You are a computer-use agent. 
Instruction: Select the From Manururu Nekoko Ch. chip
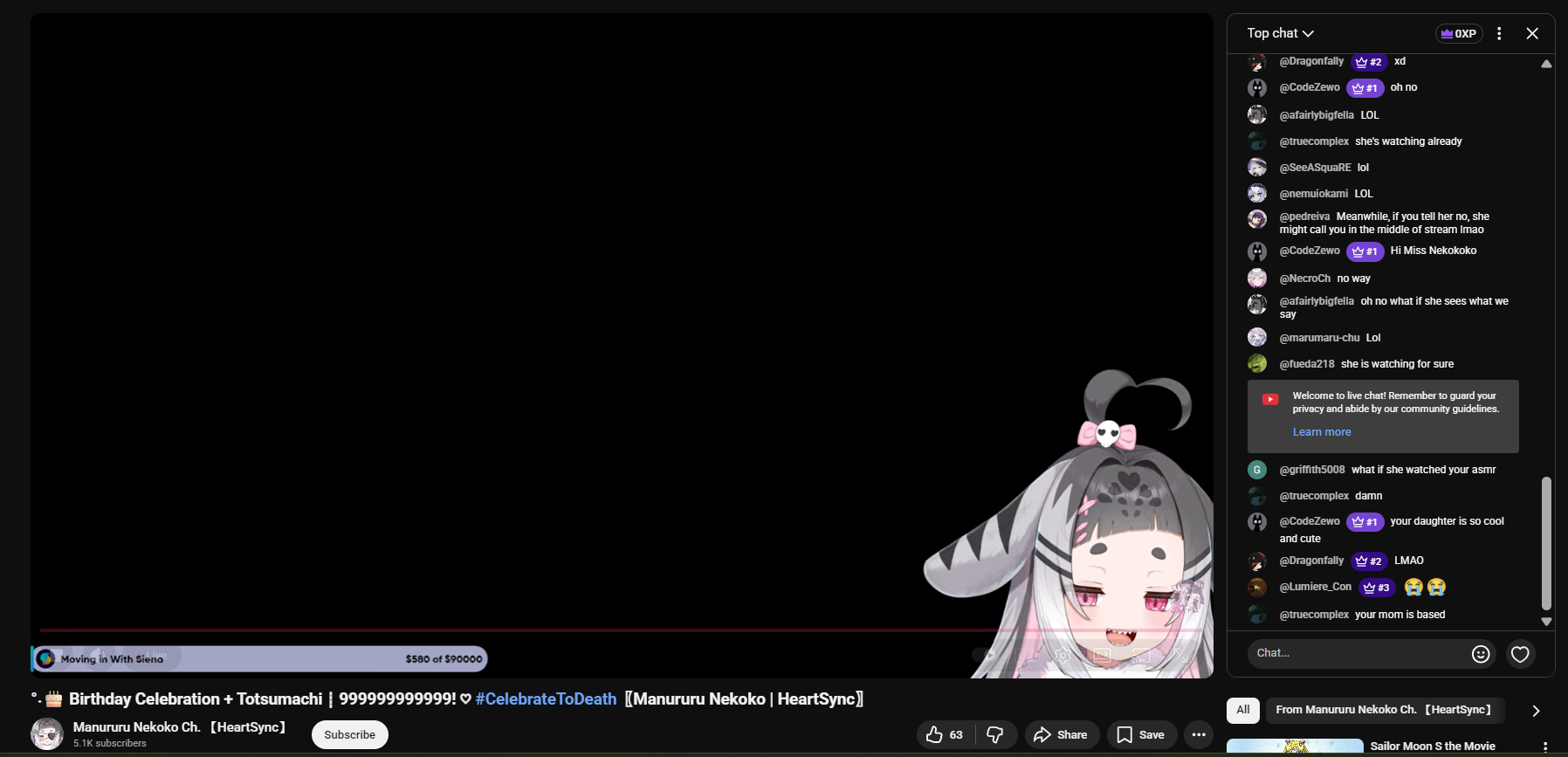tap(1384, 710)
